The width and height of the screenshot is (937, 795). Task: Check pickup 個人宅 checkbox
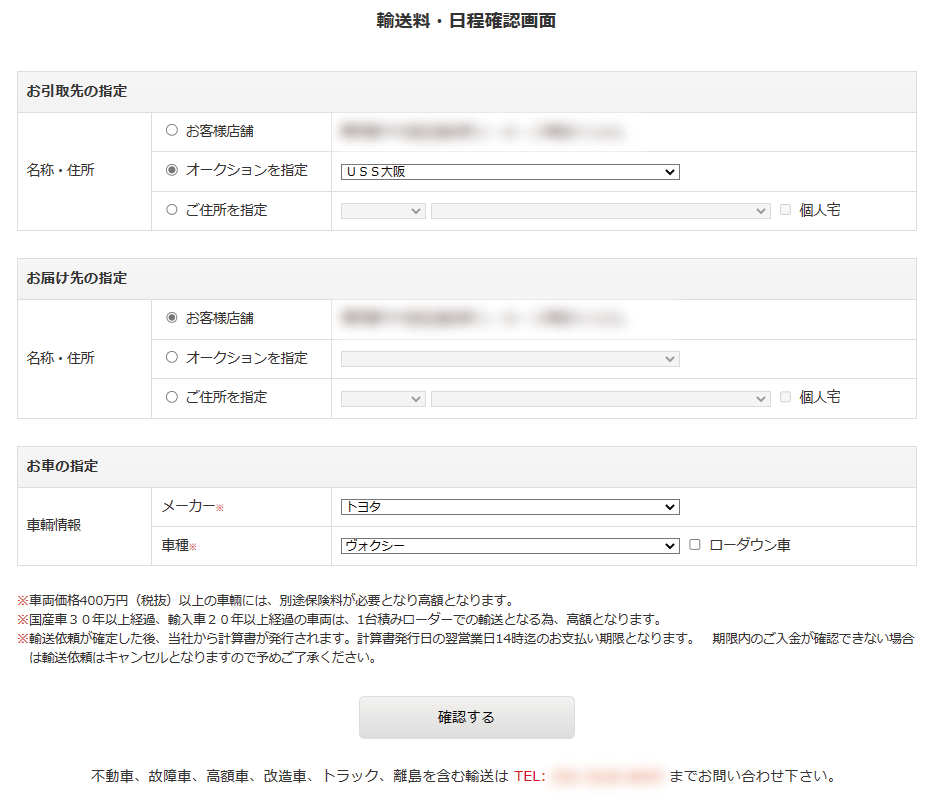[x=785, y=210]
